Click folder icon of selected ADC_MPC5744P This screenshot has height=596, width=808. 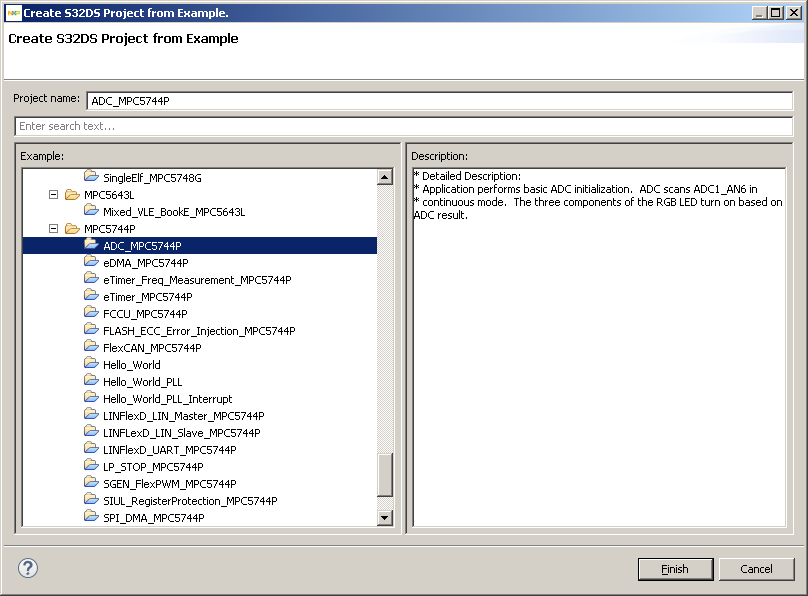click(x=91, y=245)
